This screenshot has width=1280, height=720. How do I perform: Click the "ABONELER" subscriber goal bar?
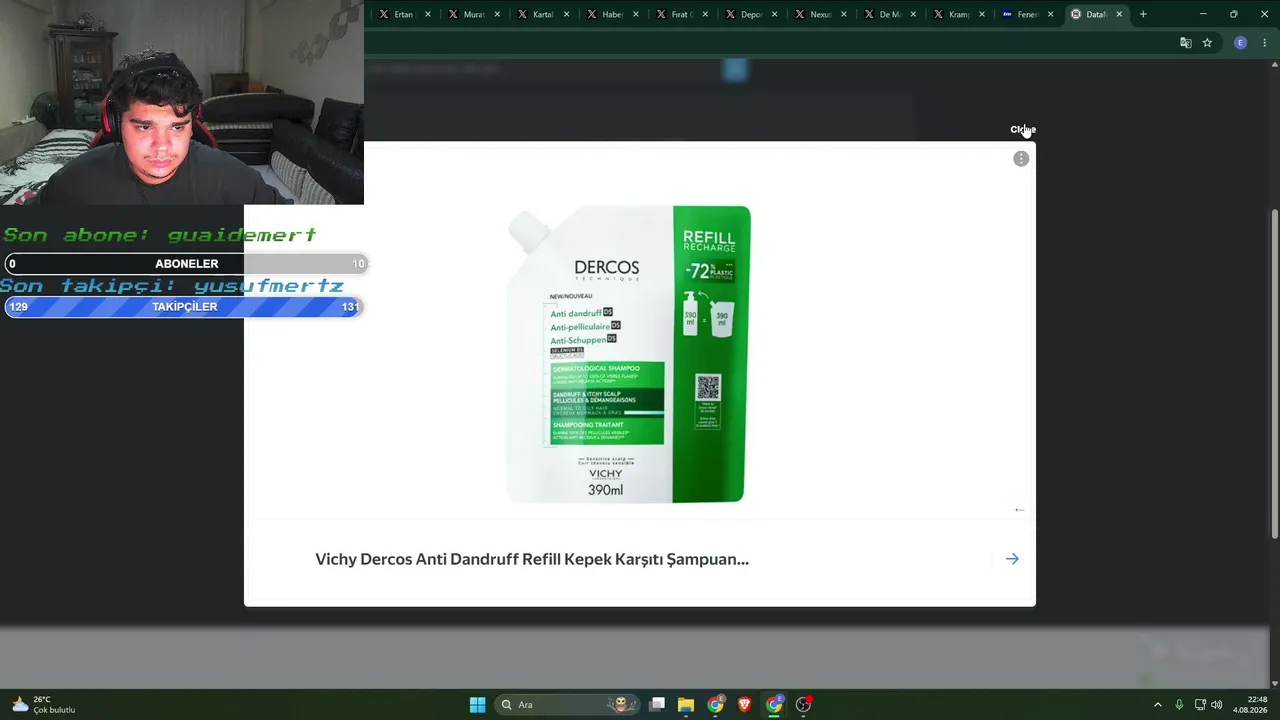coord(186,264)
